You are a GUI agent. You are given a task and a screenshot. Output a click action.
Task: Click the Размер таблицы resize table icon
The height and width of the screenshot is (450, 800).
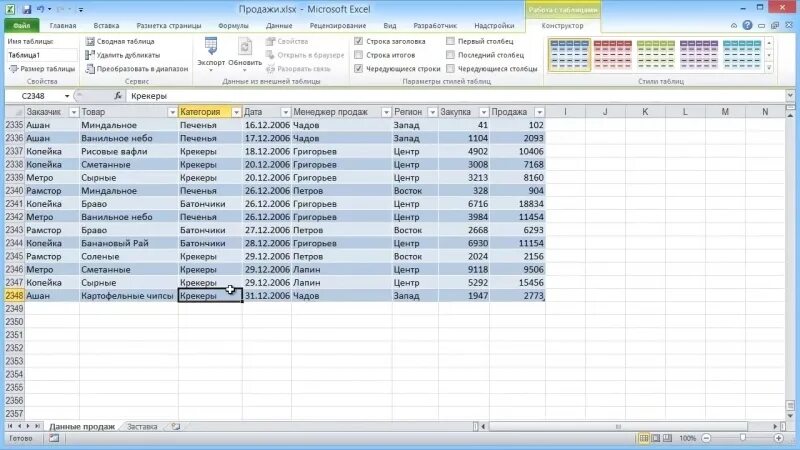[x=14, y=68]
